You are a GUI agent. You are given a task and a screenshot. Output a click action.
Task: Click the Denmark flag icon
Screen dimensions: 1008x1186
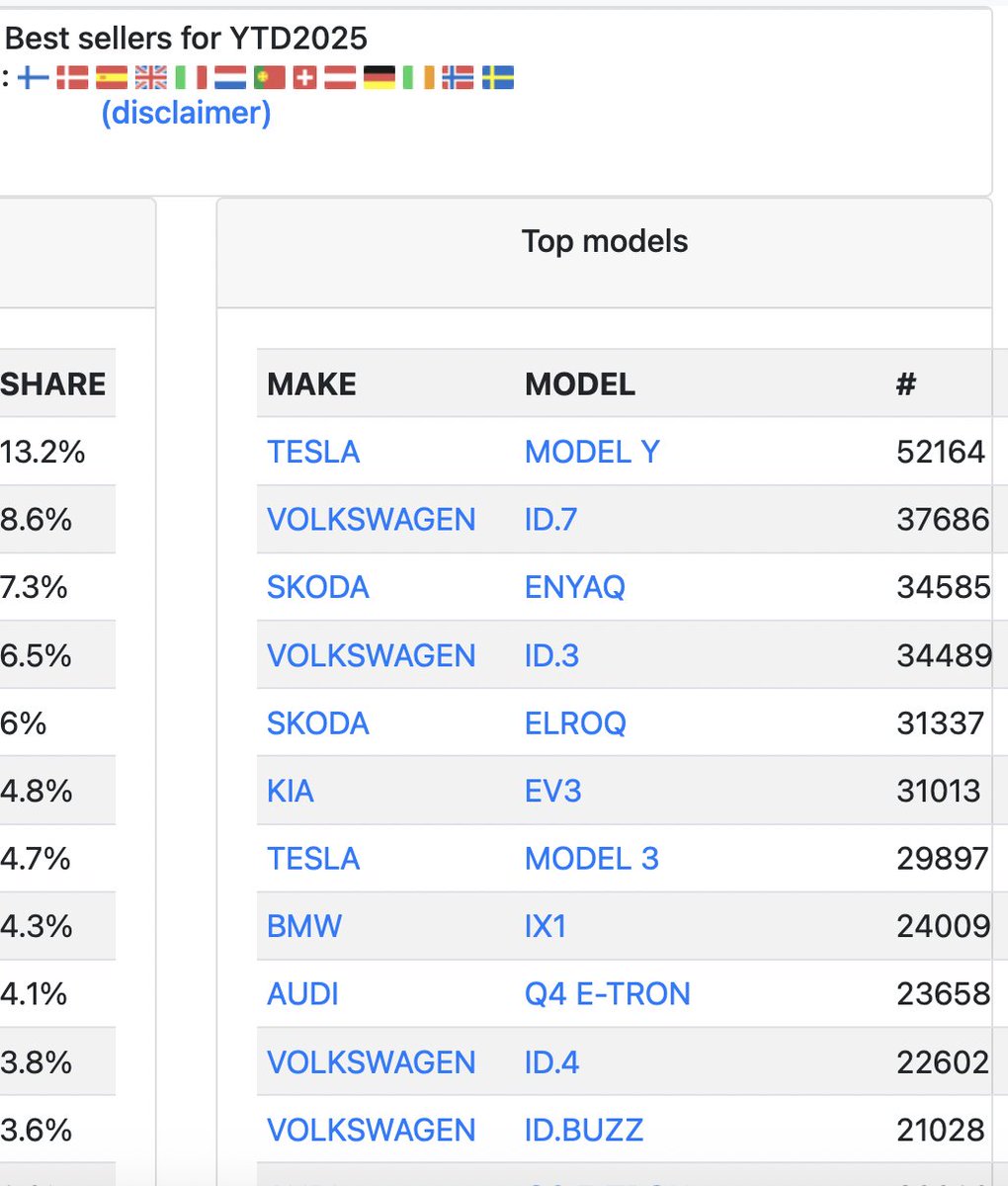pos(72,77)
